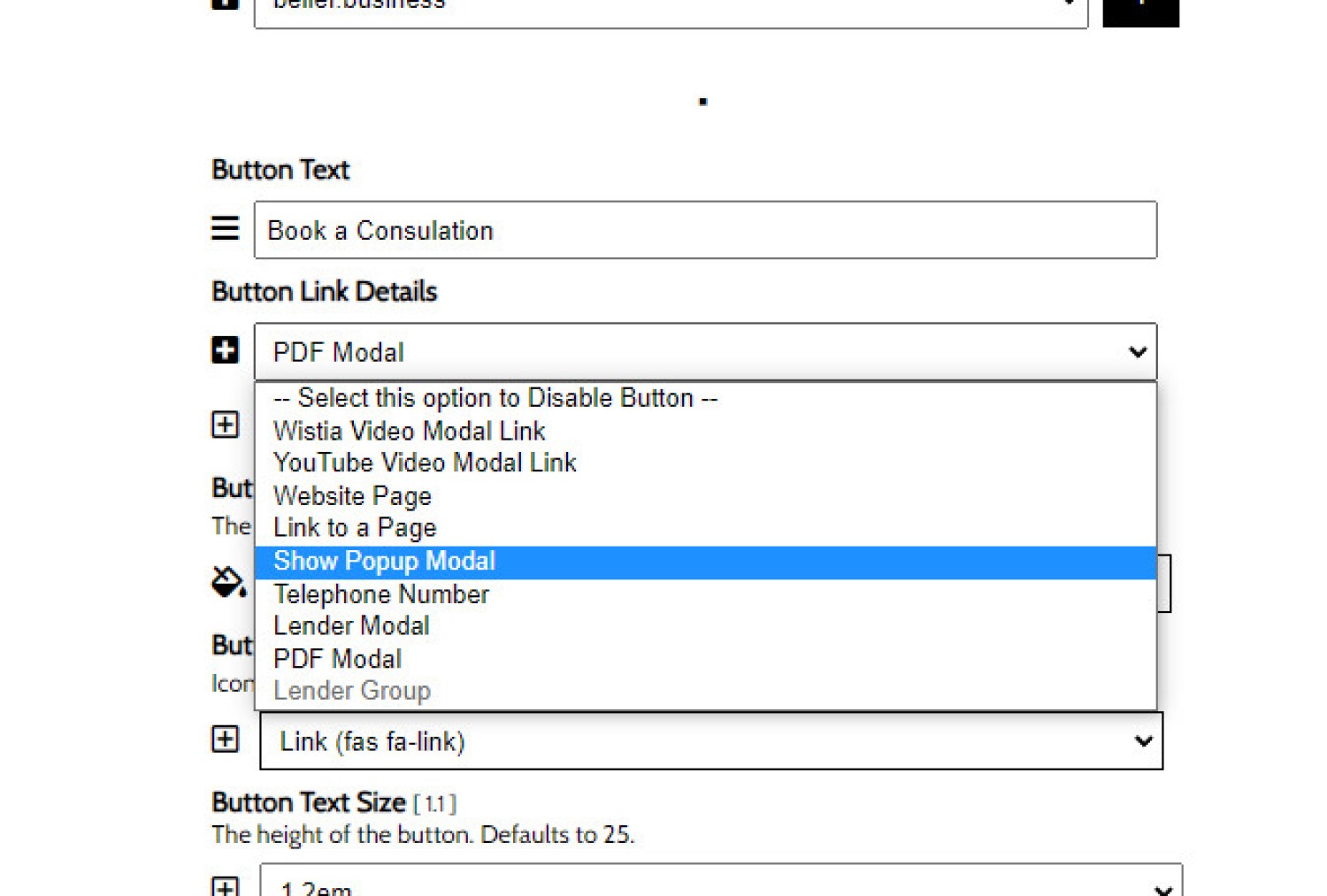Open the 1.2em text size dropdown
Screen dimensions: 1327x896
coord(720,885)
